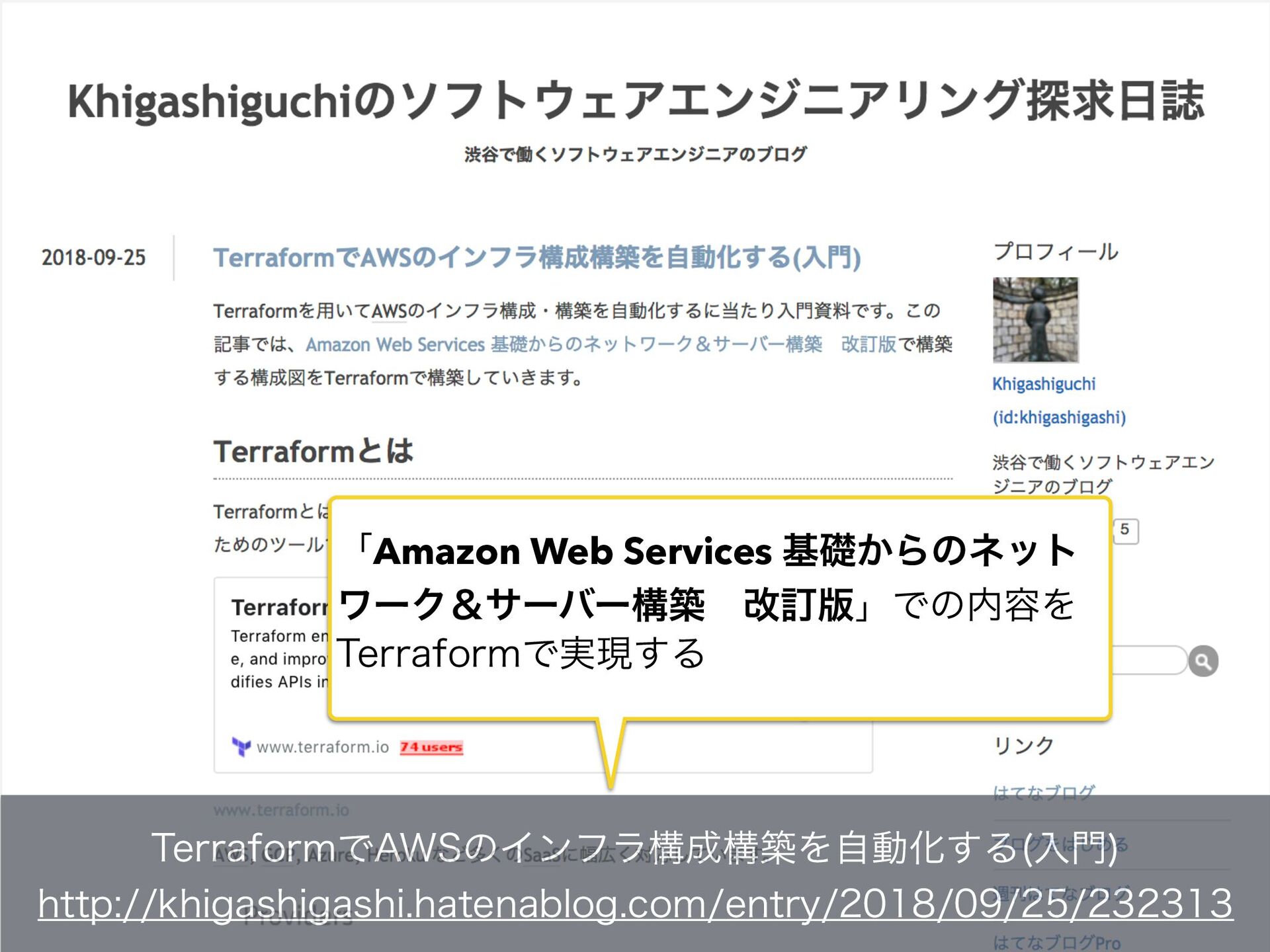Open the はてなブログ sidebar link
Screen dimensions: 1270x952
[x=1044, y=792]
